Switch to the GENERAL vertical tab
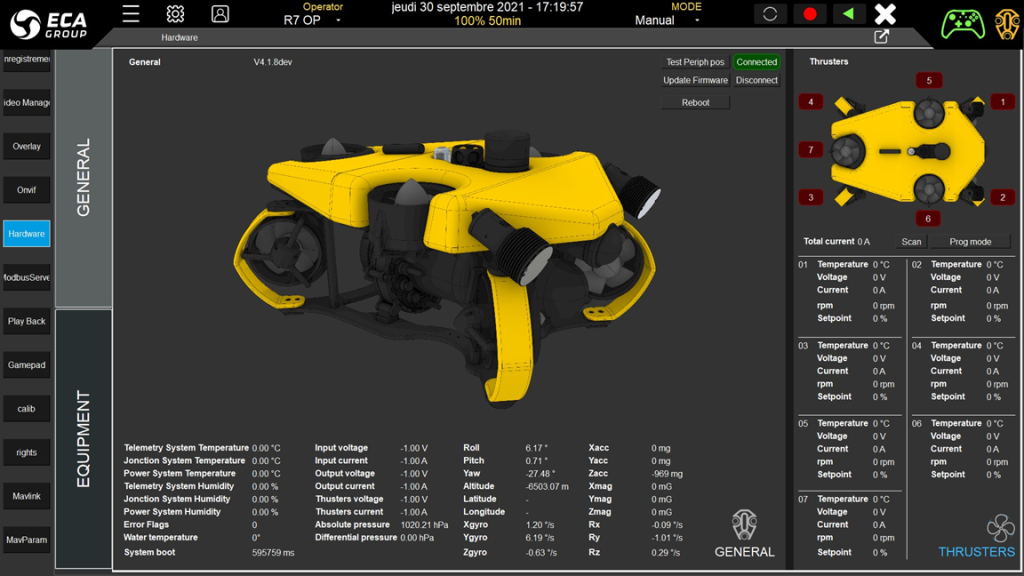Image resolution: width=1024 pixels, height=576 pixels. [84, 178]
